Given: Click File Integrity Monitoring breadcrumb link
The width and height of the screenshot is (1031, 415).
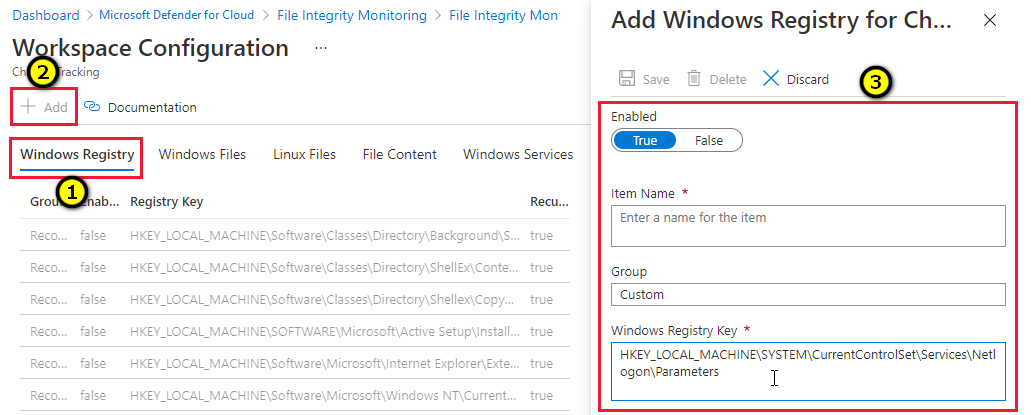Looking at the screenshot, I should [351, 16].
